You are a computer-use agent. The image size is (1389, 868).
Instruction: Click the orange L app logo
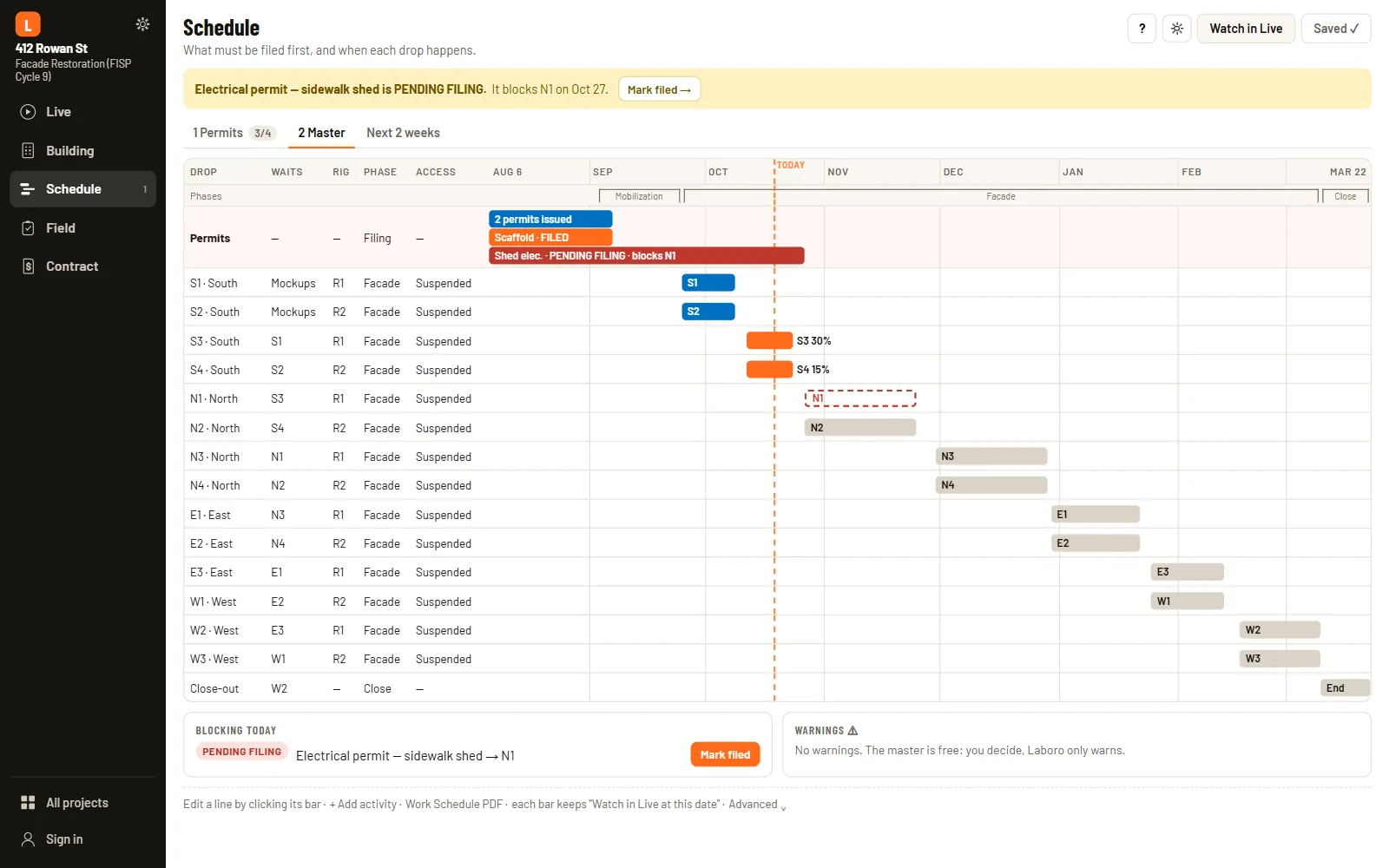28,24
